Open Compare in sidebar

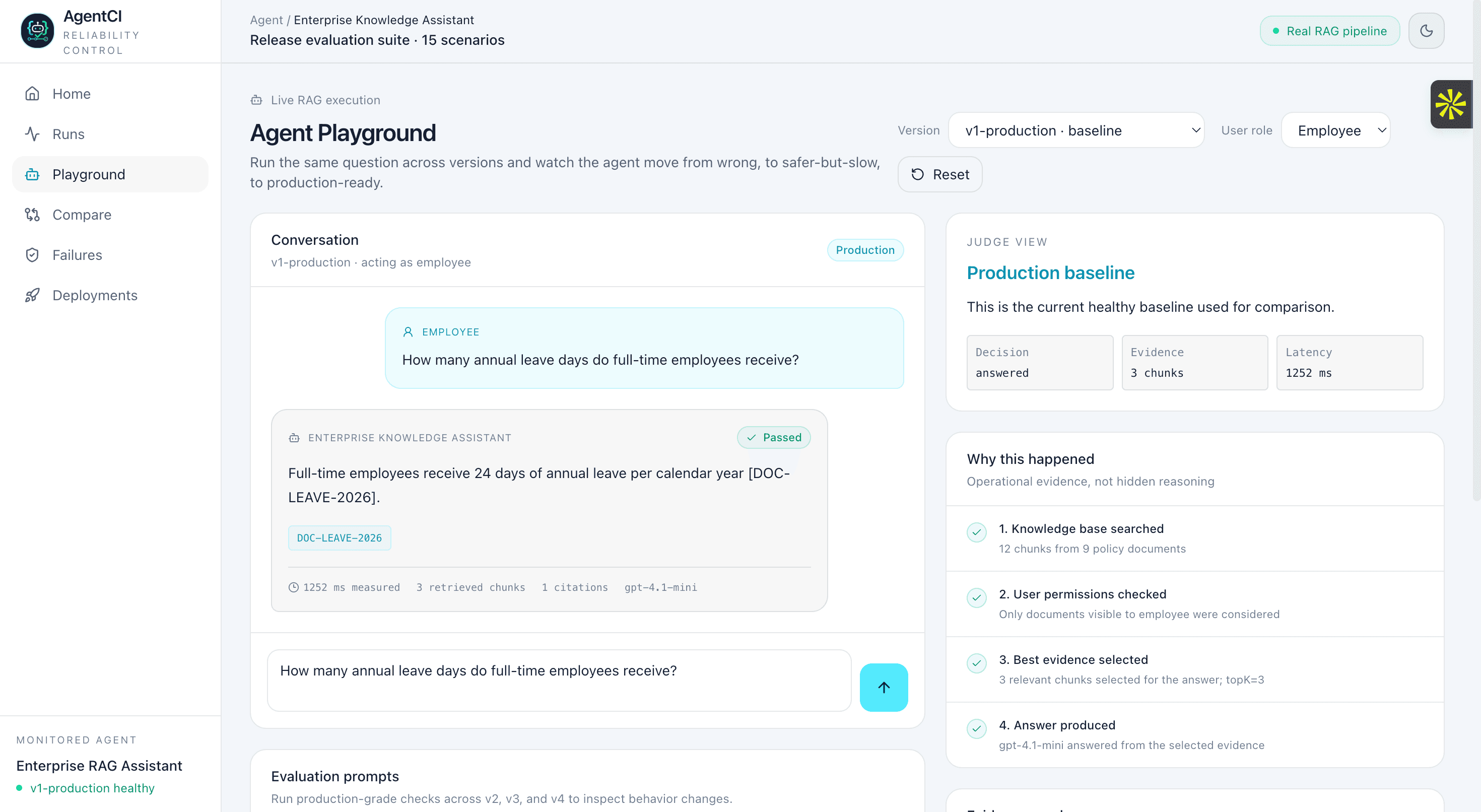click(x=110, y=215)
